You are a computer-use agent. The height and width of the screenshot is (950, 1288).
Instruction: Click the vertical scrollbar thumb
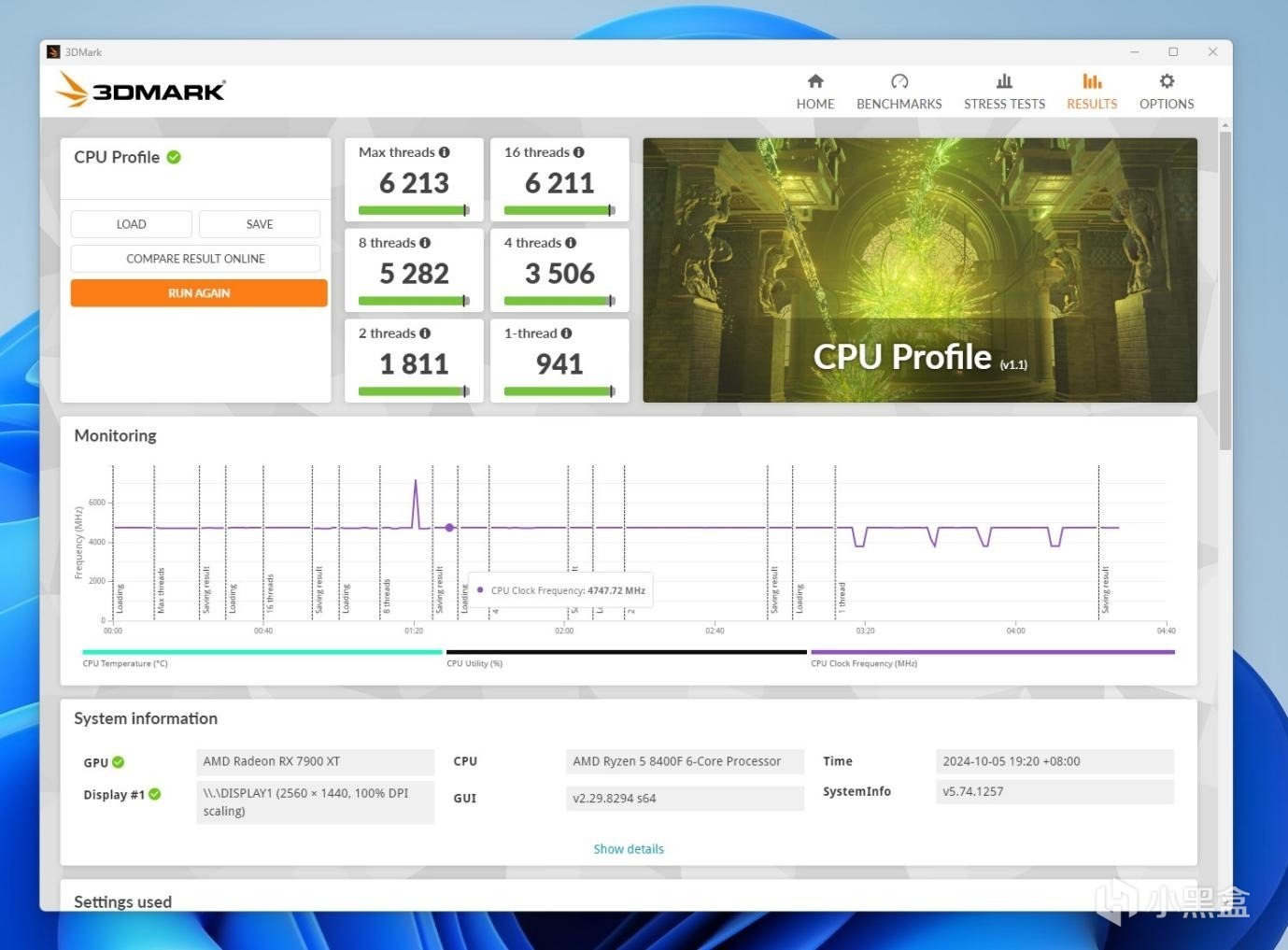coord(1225,291)
